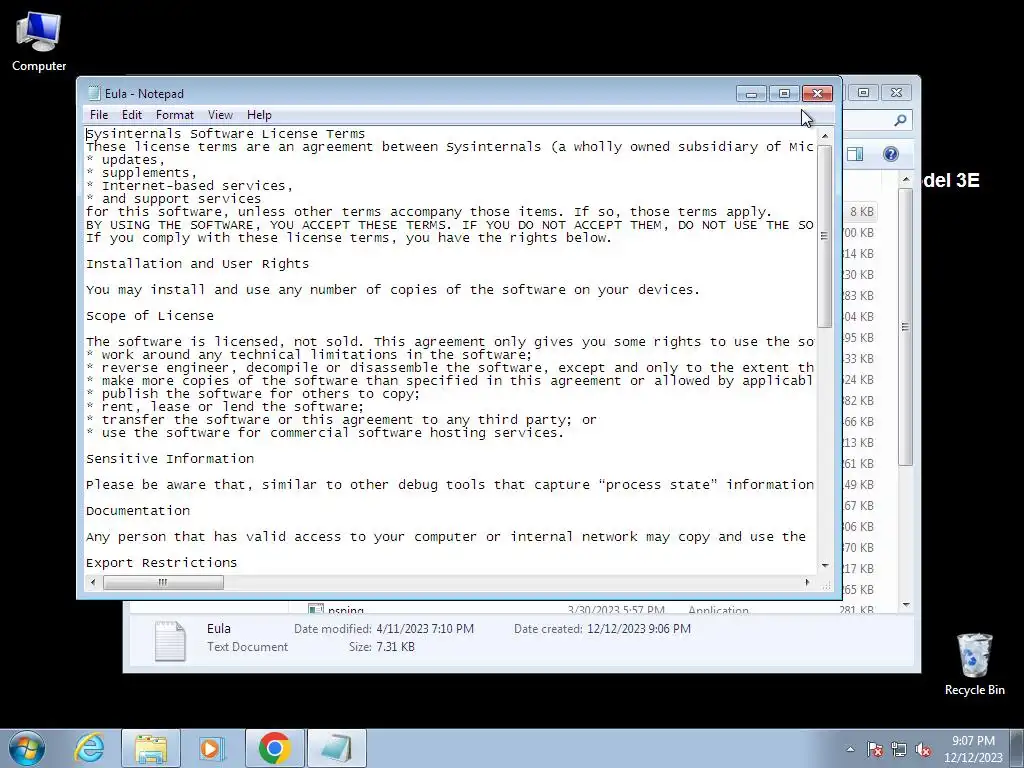
Task: Click Explorer file list scrollbar up arrow
Action: click(906, 179)
